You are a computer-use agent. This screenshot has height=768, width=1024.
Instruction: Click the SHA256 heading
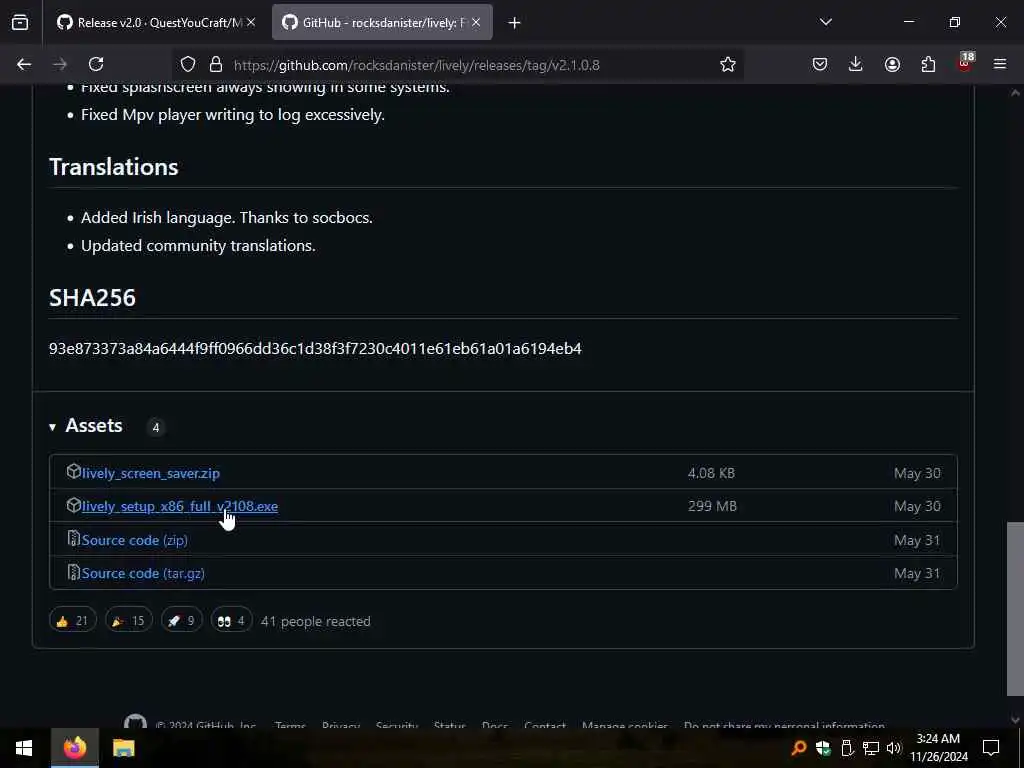[92, 298]
